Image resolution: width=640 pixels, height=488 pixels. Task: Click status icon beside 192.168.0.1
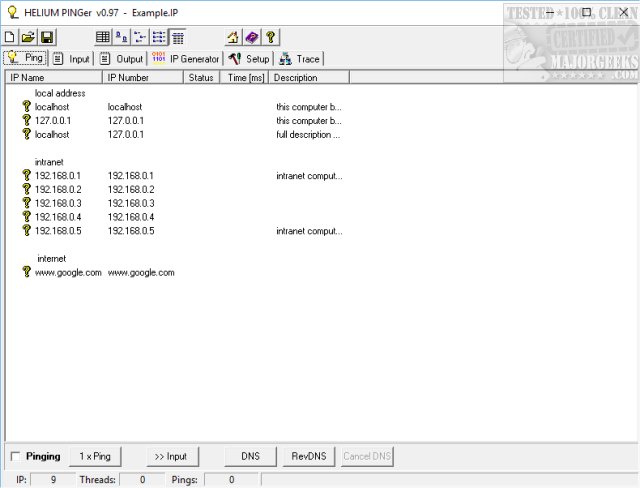(x=27, y=175)
